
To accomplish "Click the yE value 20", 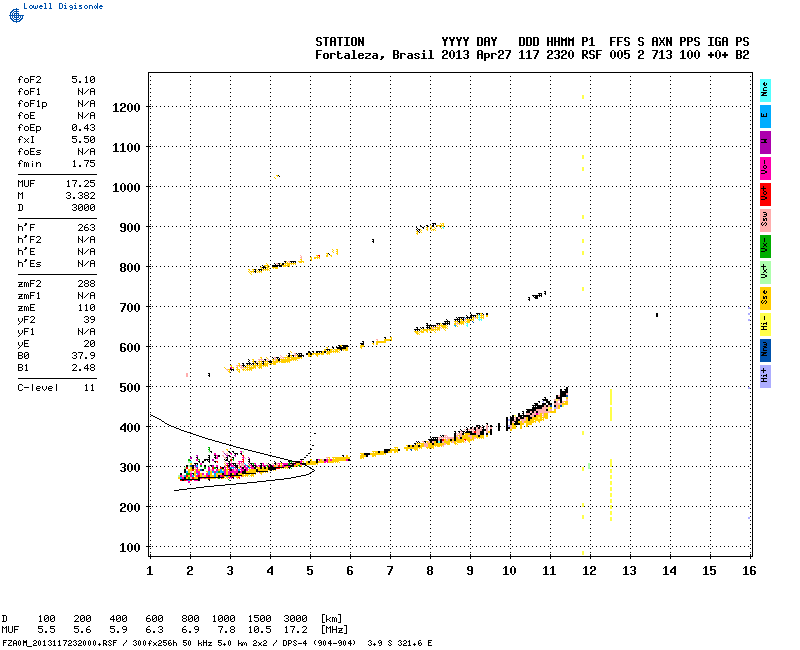I will 89,344.
